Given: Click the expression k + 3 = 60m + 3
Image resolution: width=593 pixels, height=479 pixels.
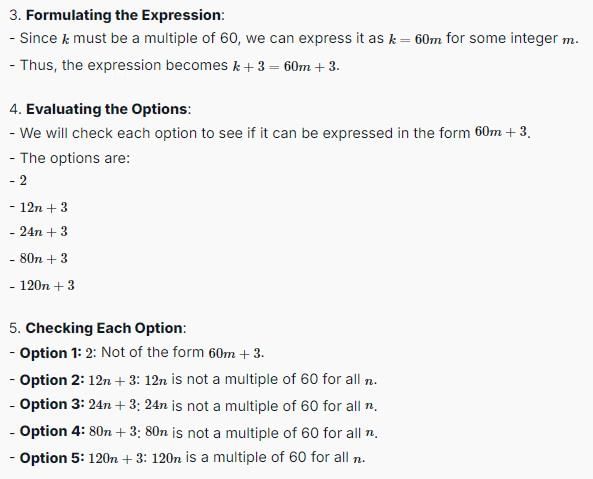Looking at the screenshot, I should point(286,66).
